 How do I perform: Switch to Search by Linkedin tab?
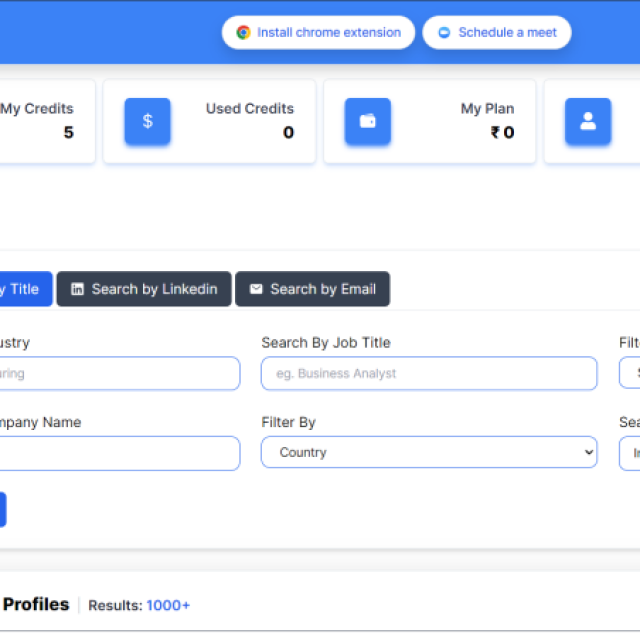(144, 289)
